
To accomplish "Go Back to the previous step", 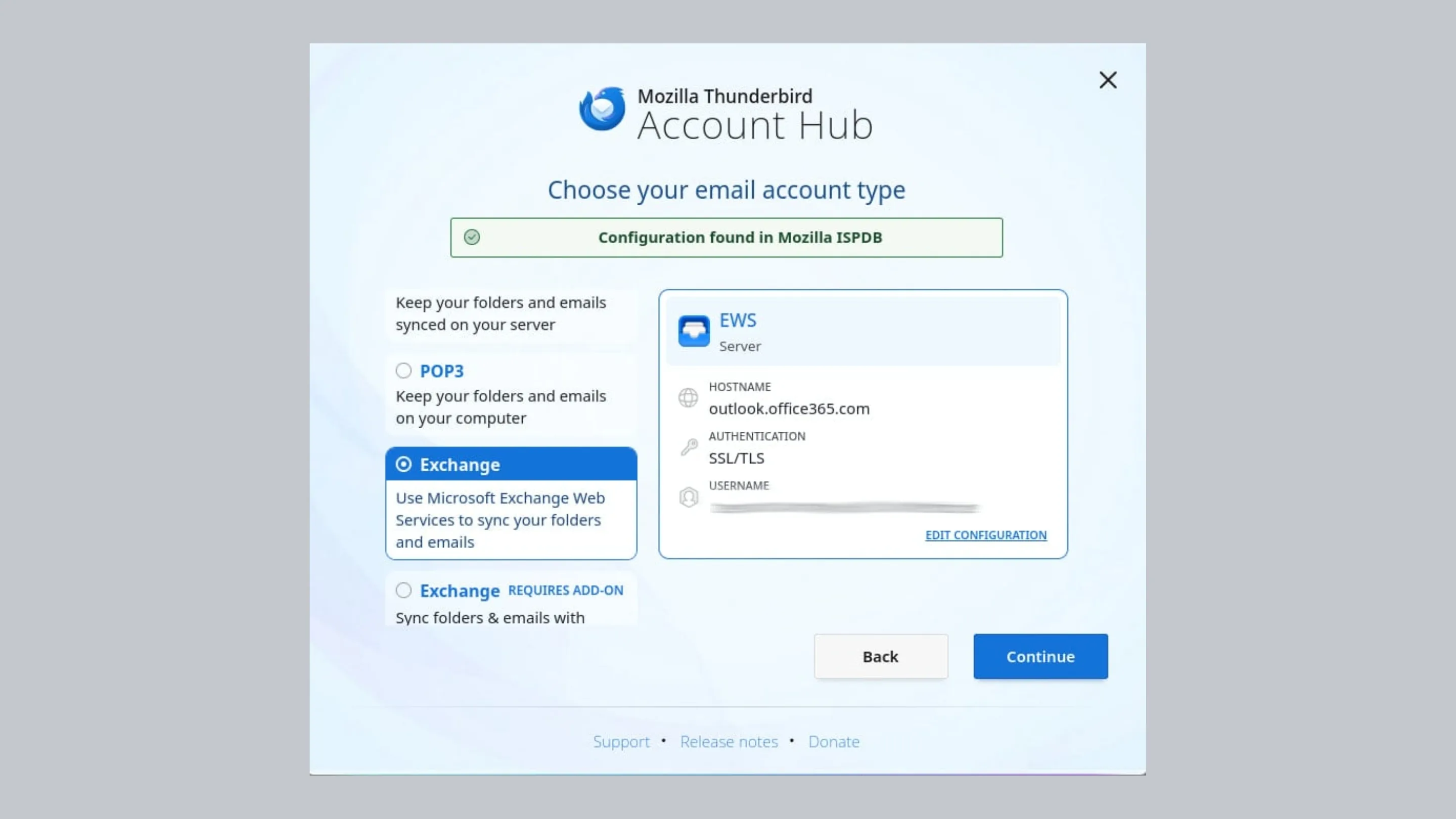I will pos(881,656).
